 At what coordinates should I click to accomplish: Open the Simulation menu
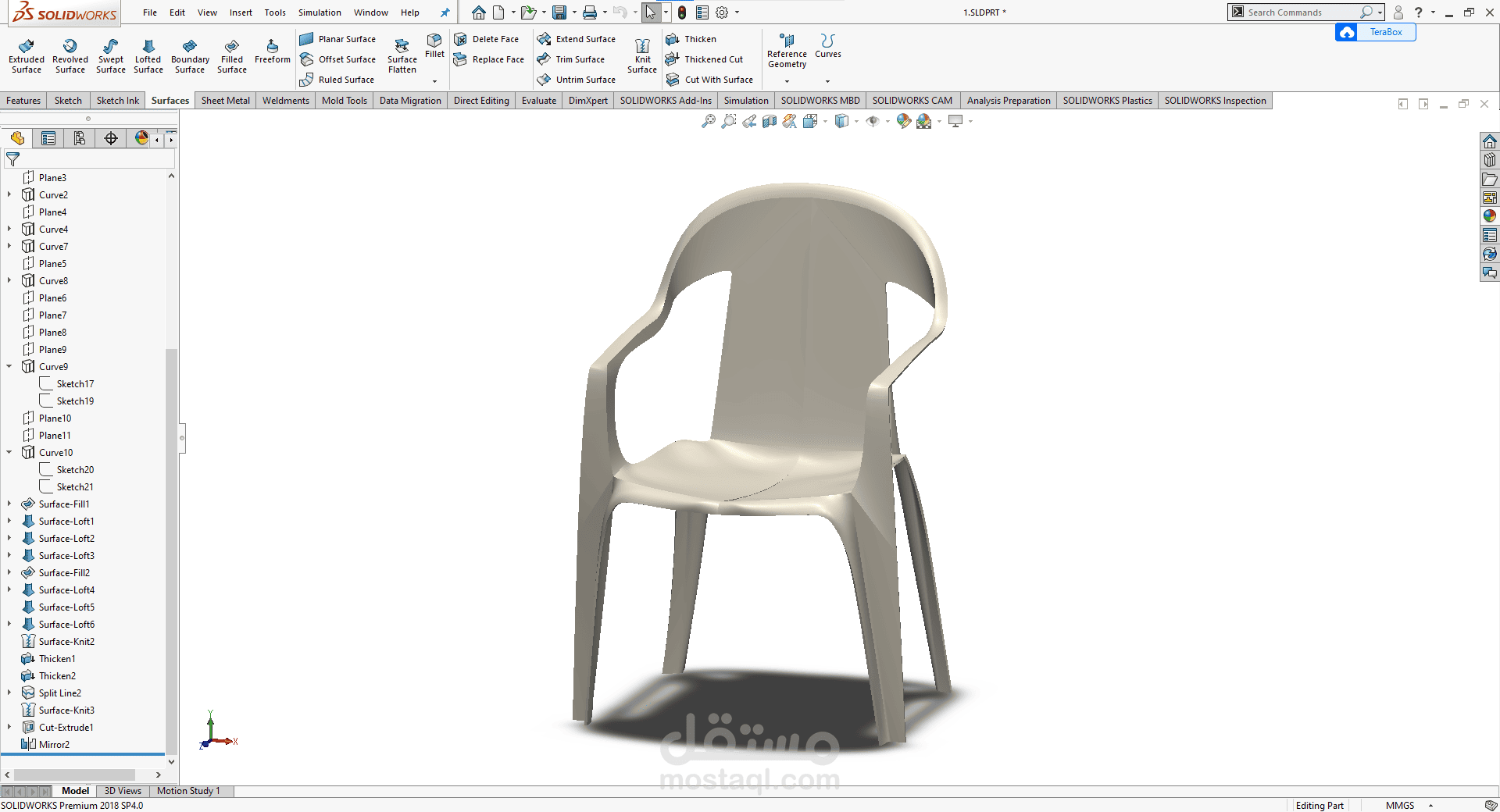pyautogui.click(x=320, y=12)
